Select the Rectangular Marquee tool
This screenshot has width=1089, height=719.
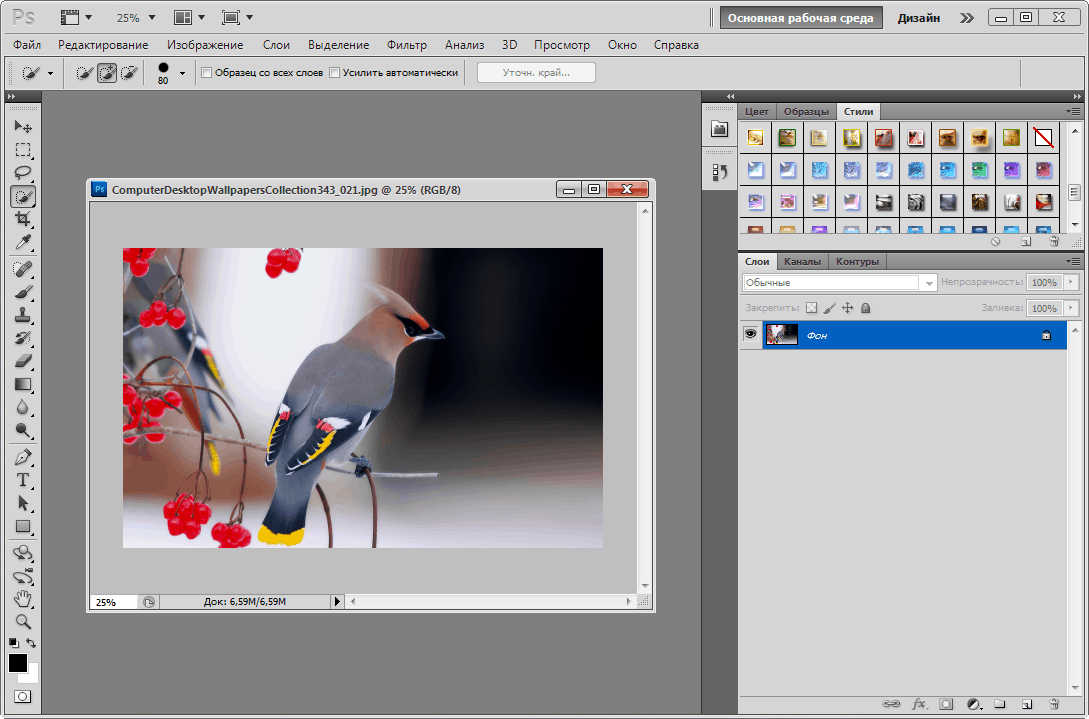point(23,150)
